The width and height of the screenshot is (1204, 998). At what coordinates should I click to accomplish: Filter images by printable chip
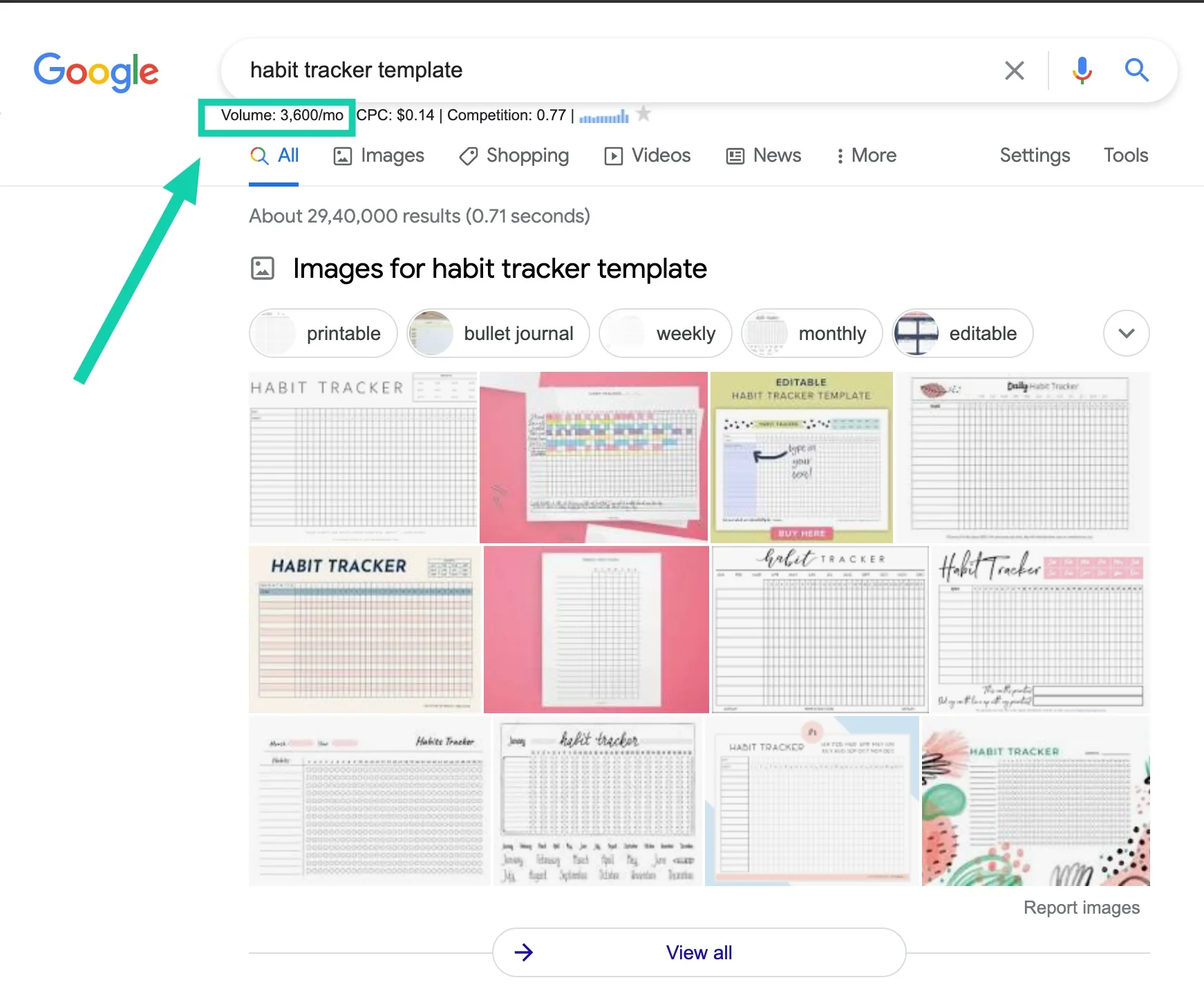[x=323, y=333]
